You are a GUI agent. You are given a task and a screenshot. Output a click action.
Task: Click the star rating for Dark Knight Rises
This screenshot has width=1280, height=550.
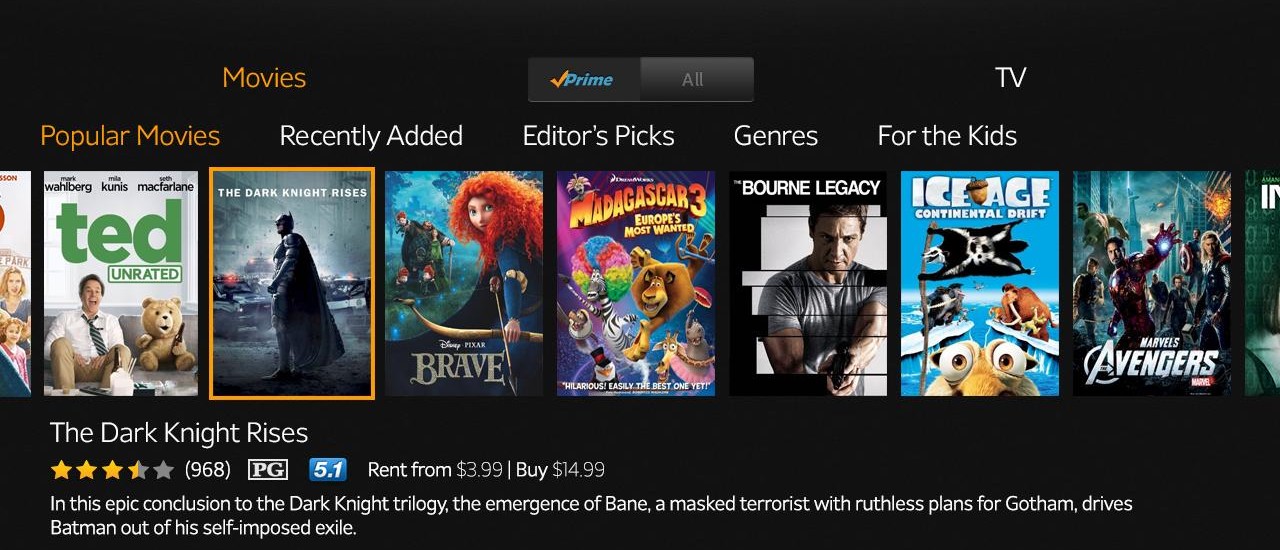coord(112,469)
